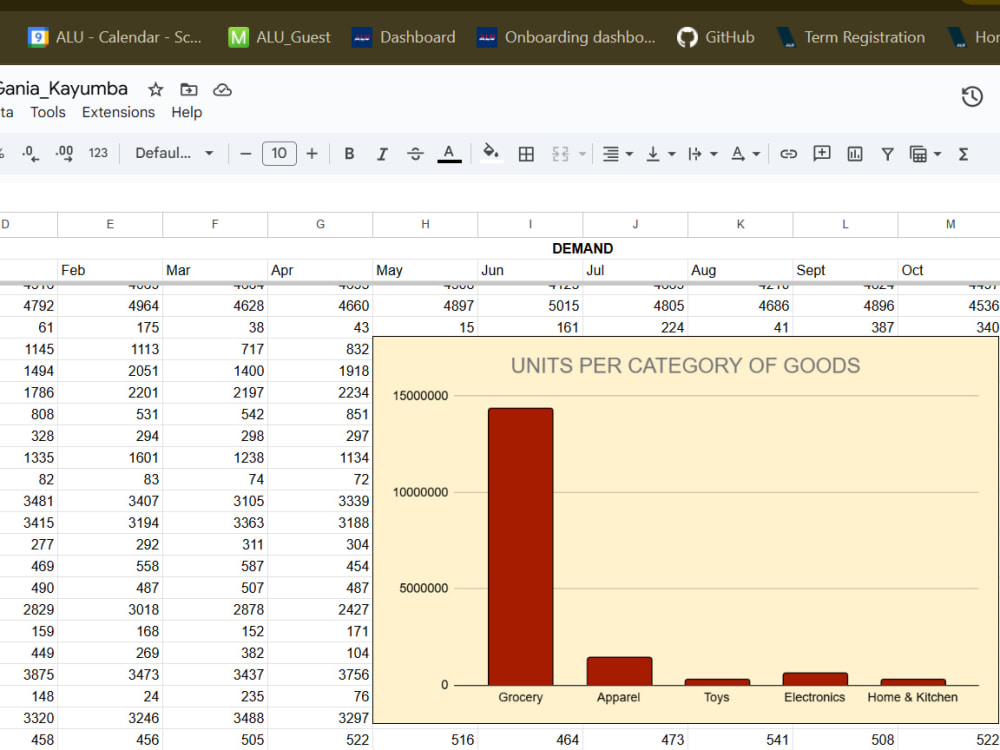Toggle bold formatting
The width and height of the screenshot is (1000, 750).
pos(349,154)
